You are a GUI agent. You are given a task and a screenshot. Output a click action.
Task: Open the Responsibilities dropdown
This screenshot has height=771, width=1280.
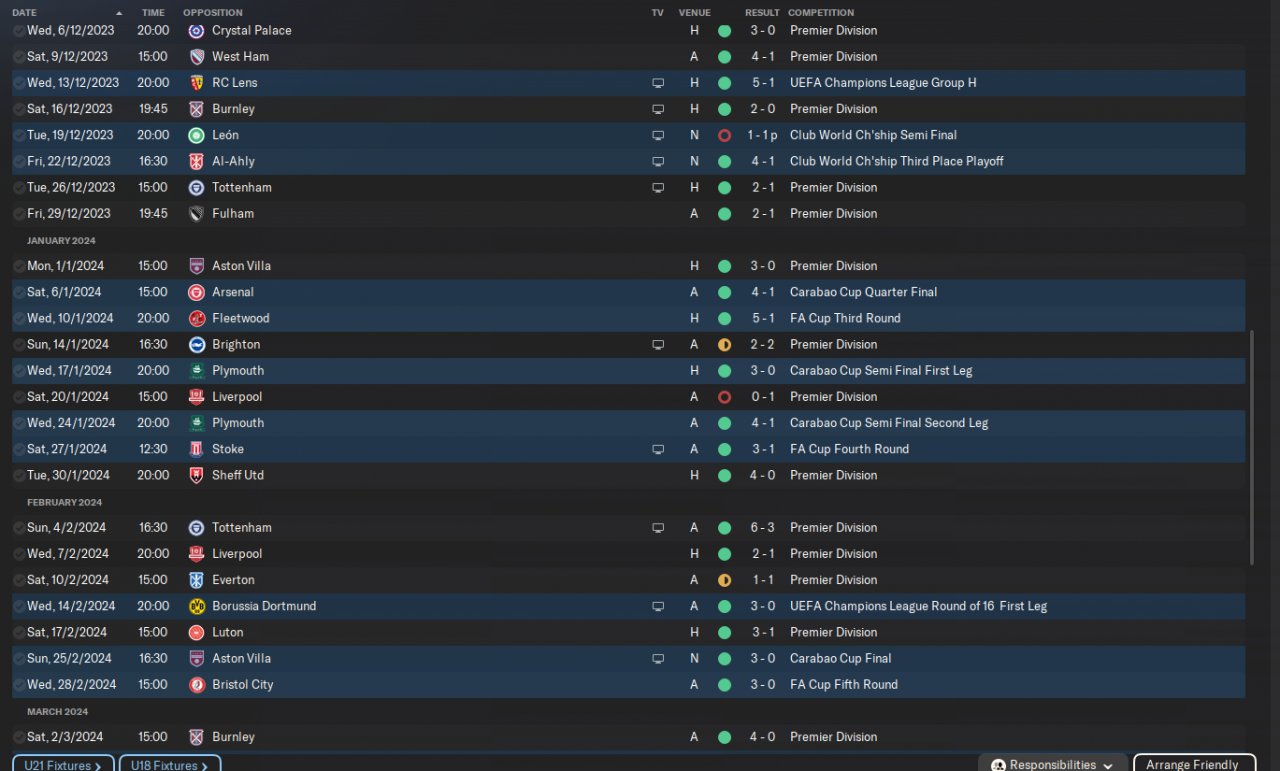1053,764
